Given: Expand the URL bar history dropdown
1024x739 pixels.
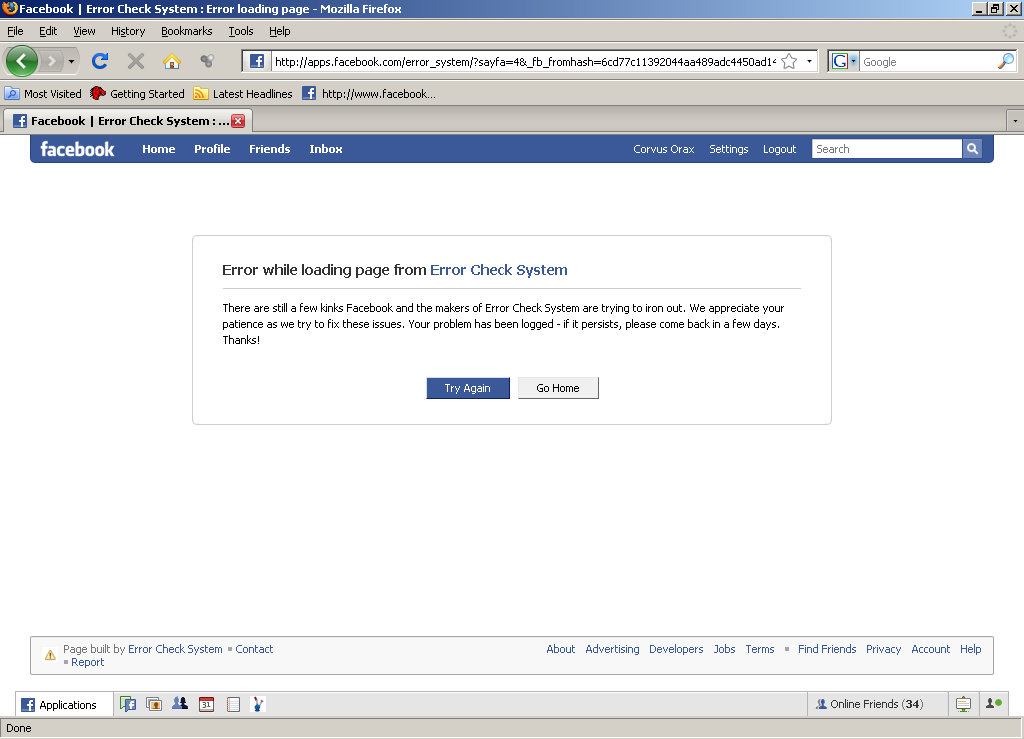Looking at the screenshot, I should (809, 61).
